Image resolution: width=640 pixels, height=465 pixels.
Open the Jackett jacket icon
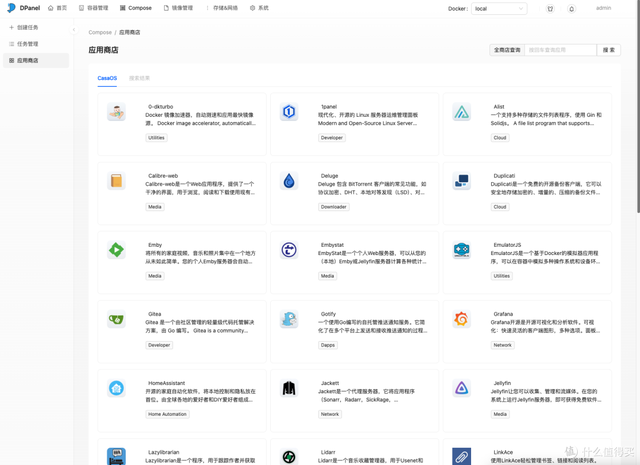tap(289, 388)
